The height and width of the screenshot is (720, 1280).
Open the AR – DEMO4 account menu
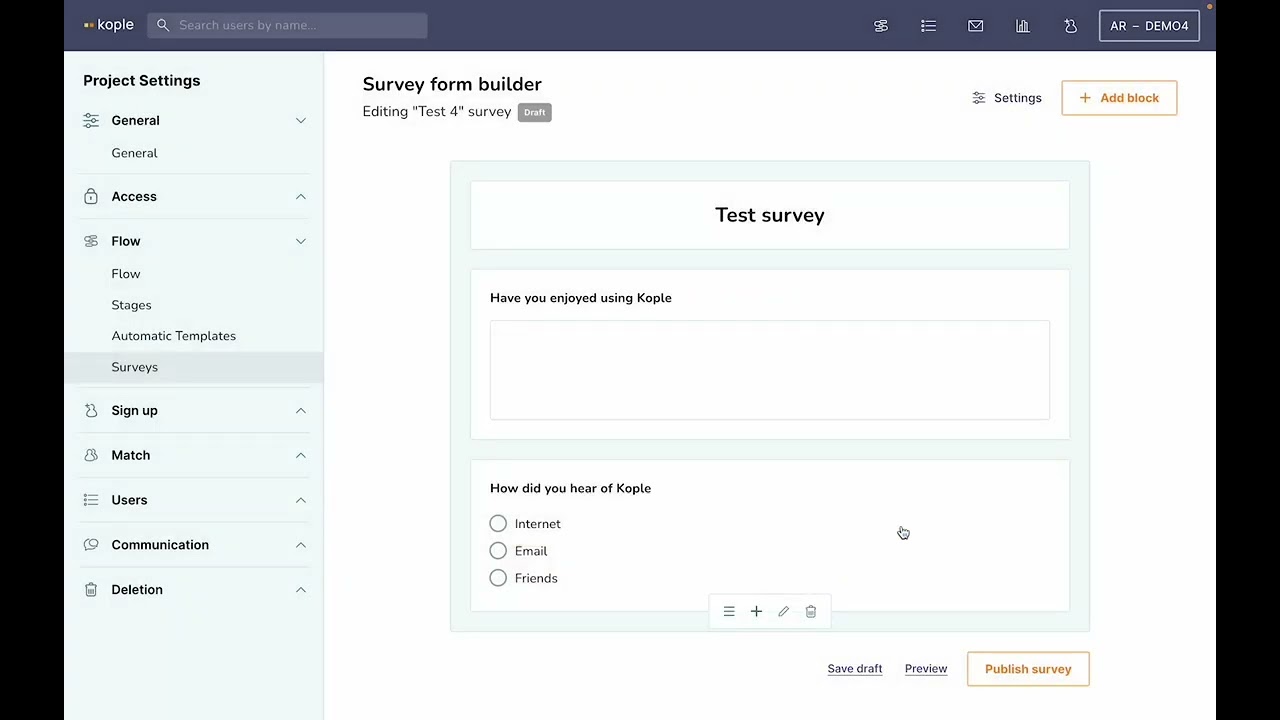coord(1148,26)
